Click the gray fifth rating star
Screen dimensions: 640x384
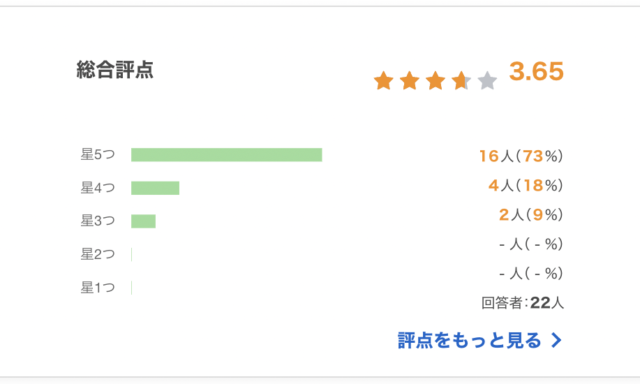[x=487, y=80]
